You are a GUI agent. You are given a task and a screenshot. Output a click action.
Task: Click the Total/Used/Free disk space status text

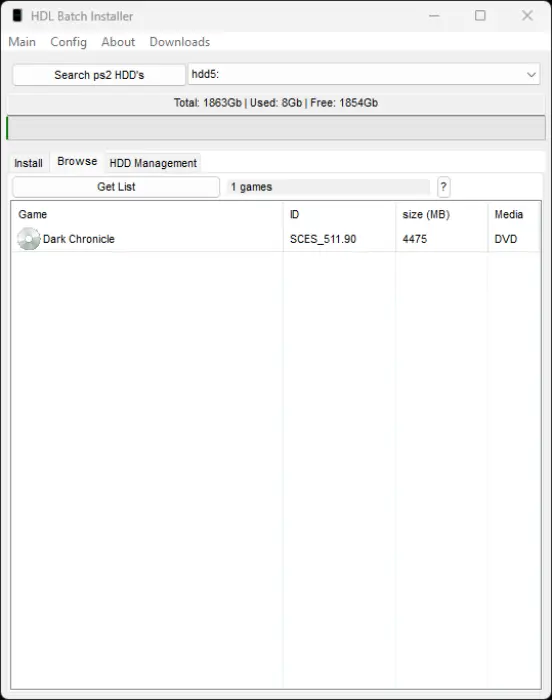(276, 103)
